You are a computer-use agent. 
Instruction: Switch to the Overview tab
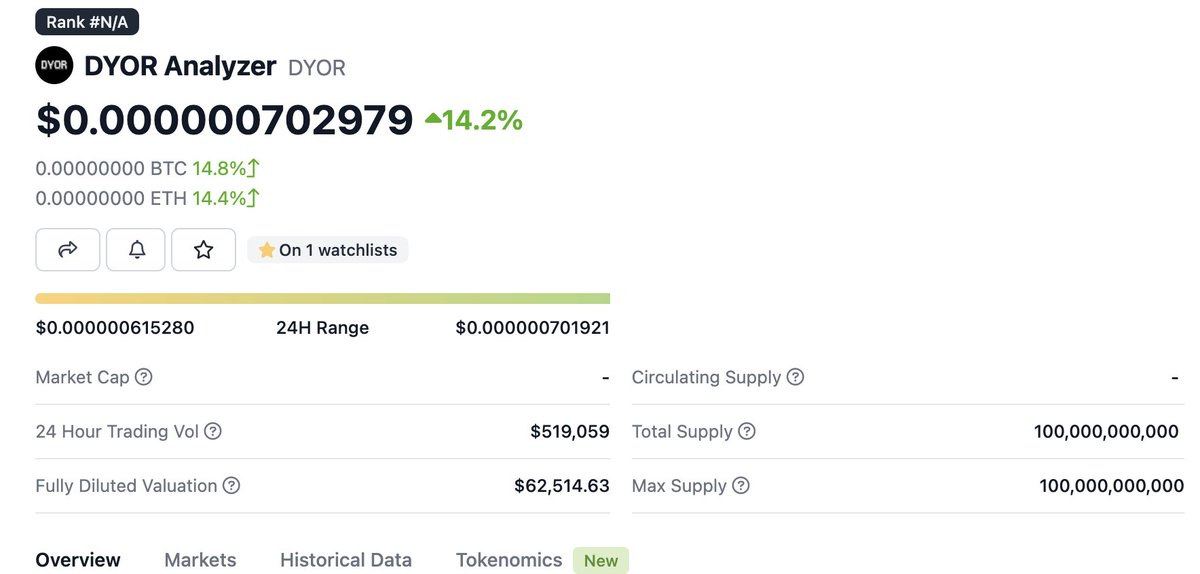pyautogui.click(x=78, y=560)
